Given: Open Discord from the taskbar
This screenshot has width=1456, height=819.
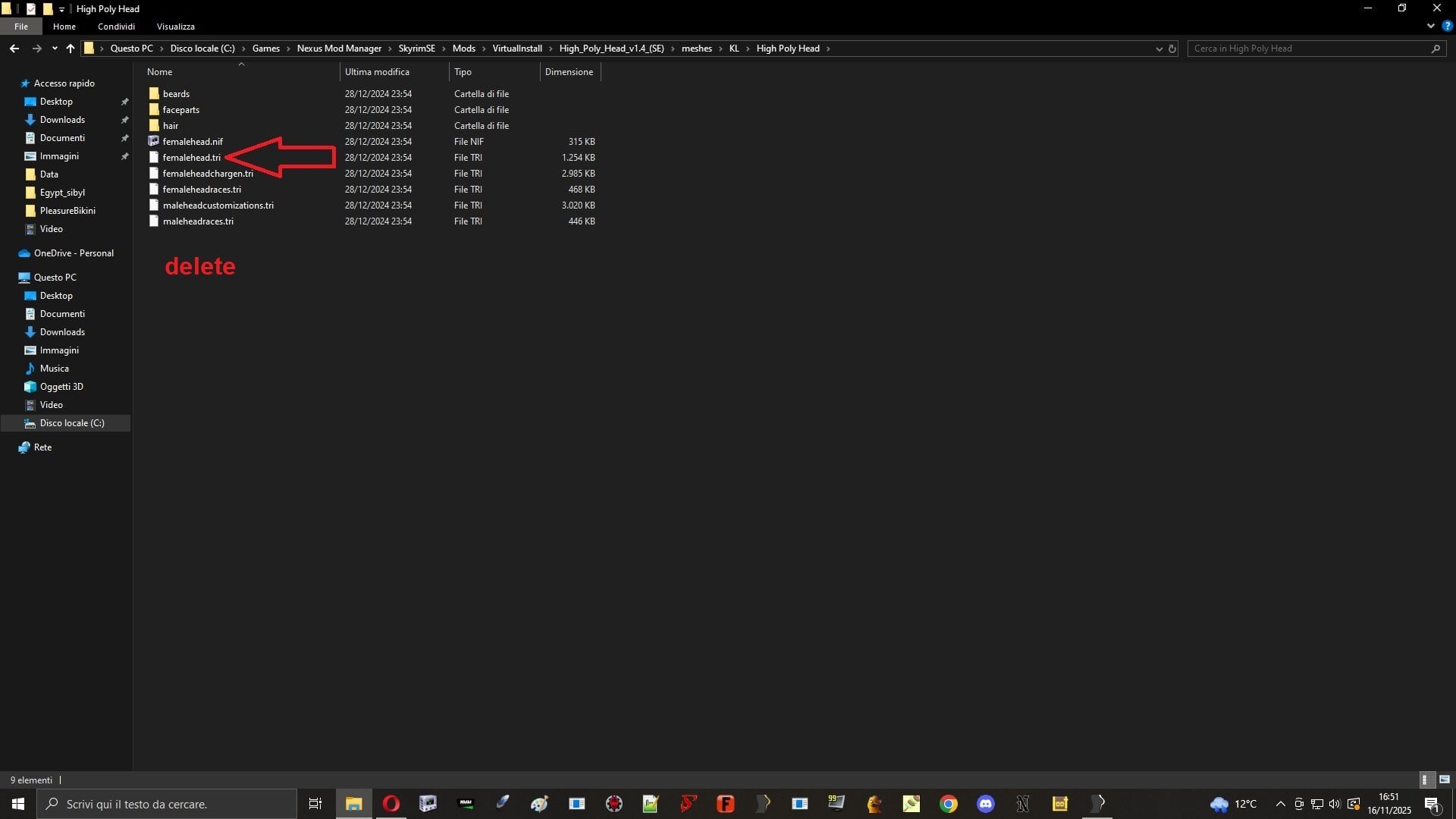Looking at the screenshot, I should [x=986, y=804].
